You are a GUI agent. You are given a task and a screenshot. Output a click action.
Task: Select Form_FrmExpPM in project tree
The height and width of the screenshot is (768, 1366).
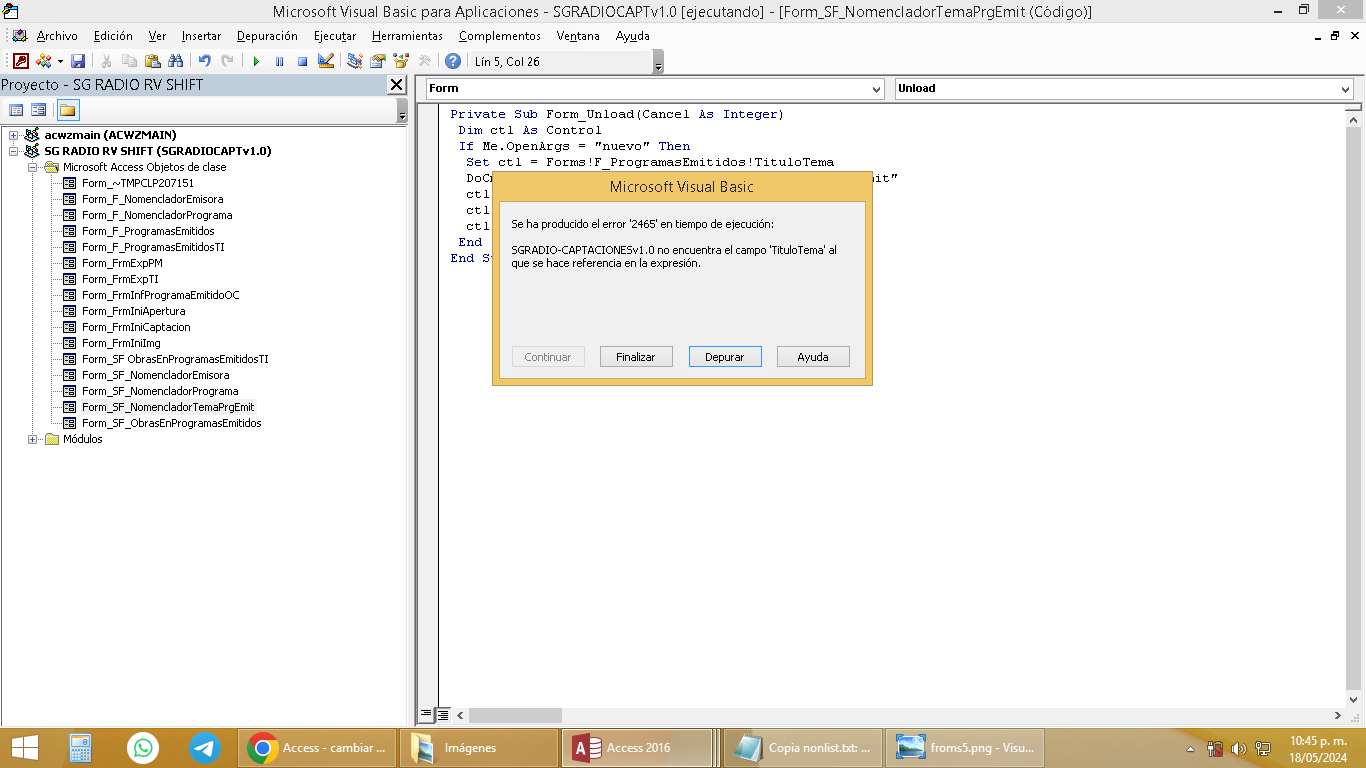tap(122, 263)
